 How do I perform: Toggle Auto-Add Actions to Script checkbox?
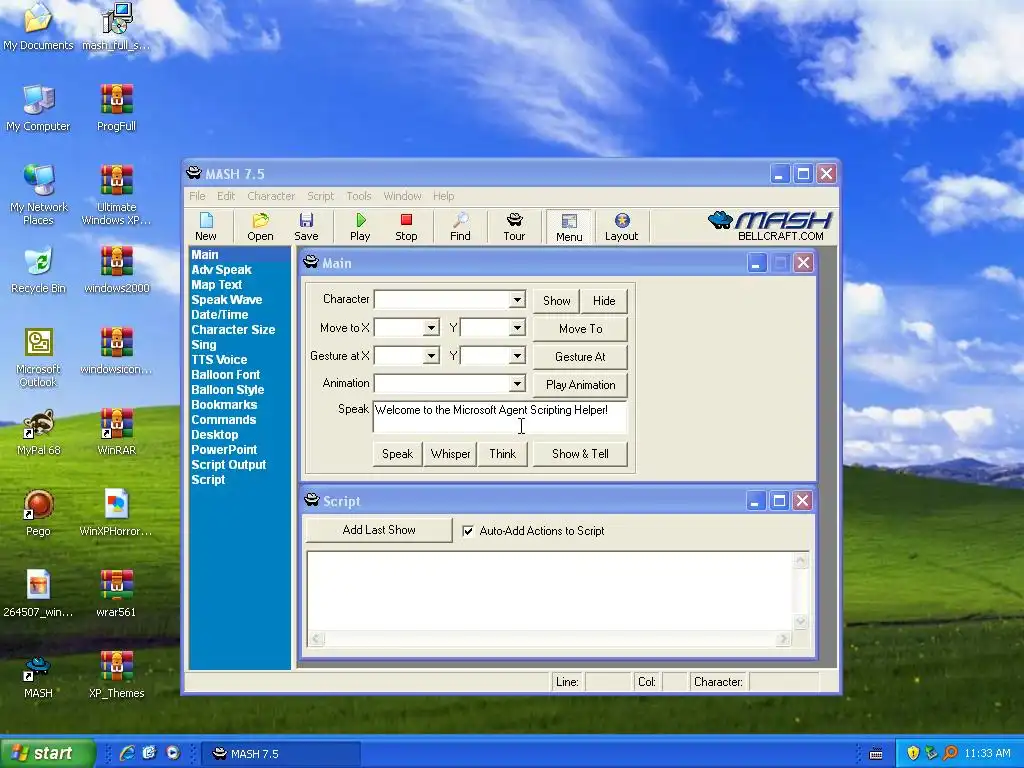click(x=468, y=531)
